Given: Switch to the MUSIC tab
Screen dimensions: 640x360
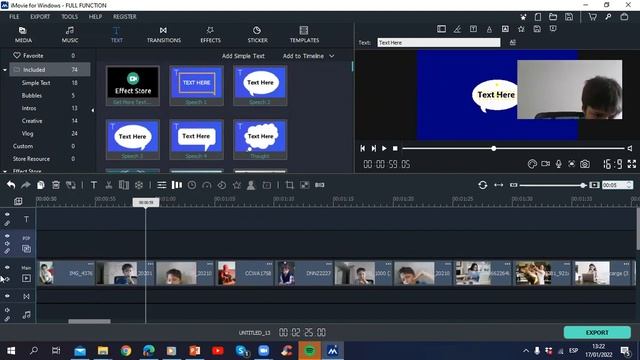Looking at the screenshot, I should 70,35.
